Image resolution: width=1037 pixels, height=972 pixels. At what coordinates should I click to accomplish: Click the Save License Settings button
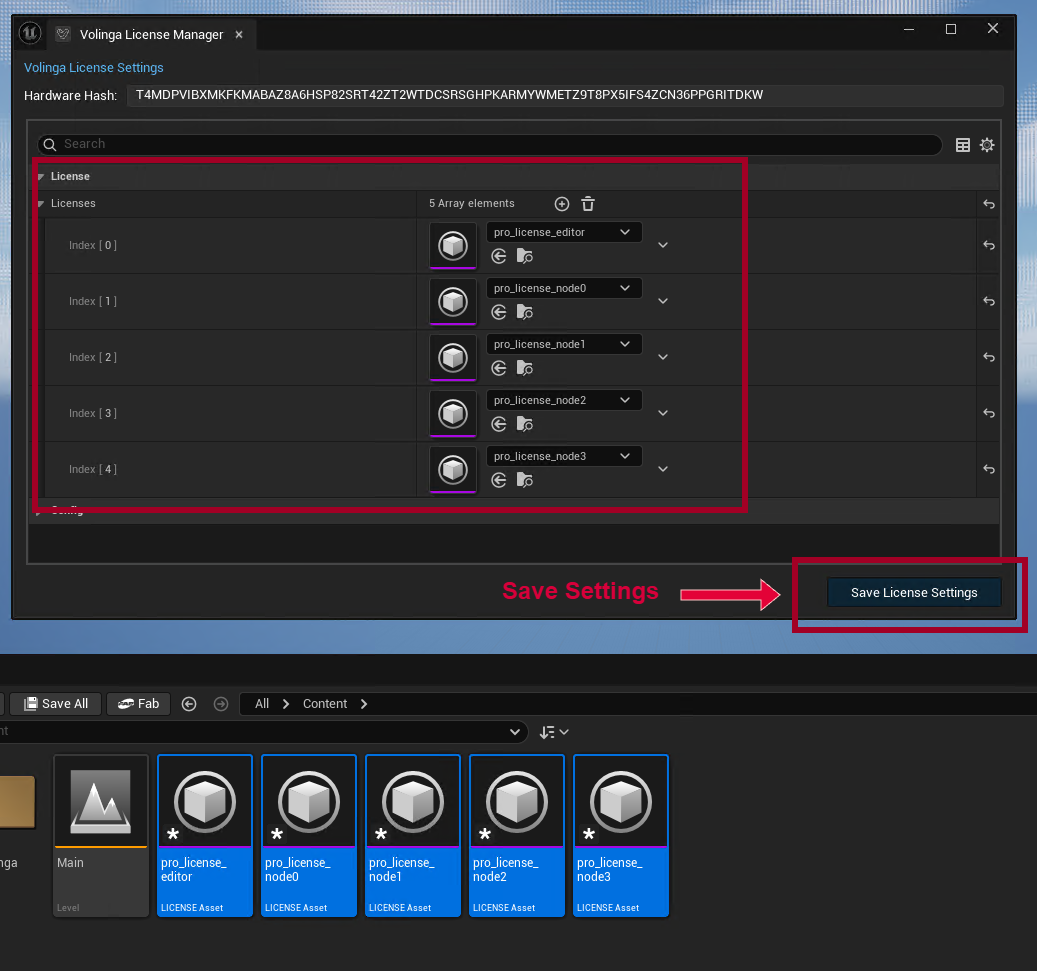[913, 592]
